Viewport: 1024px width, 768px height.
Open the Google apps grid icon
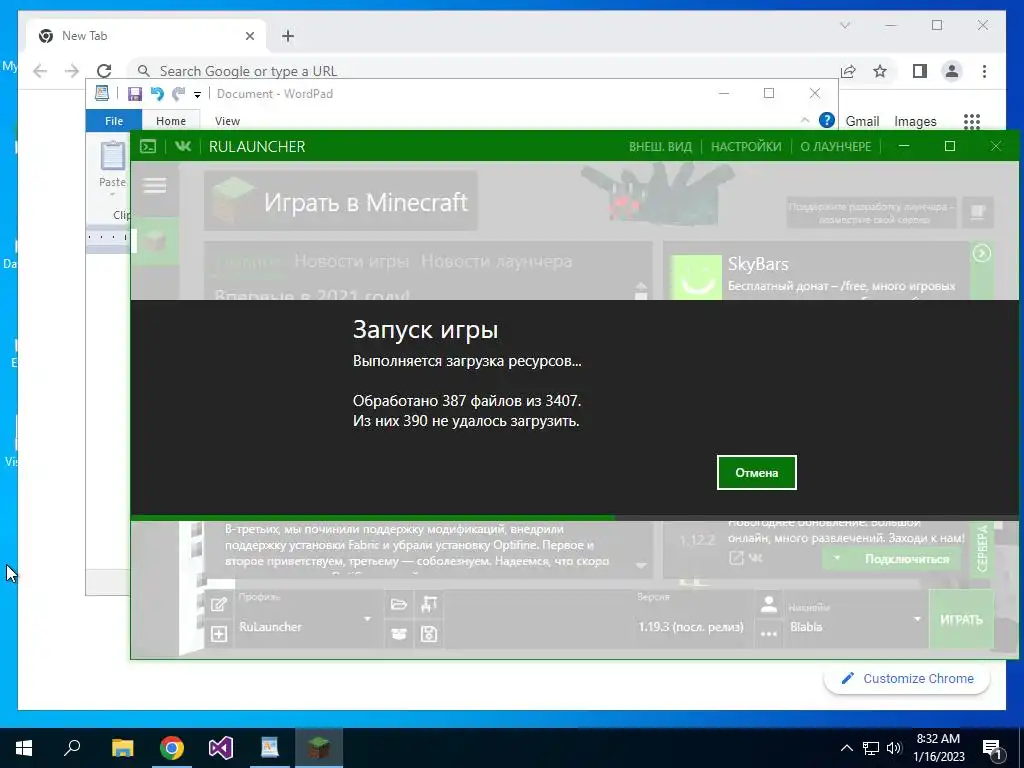972,121
